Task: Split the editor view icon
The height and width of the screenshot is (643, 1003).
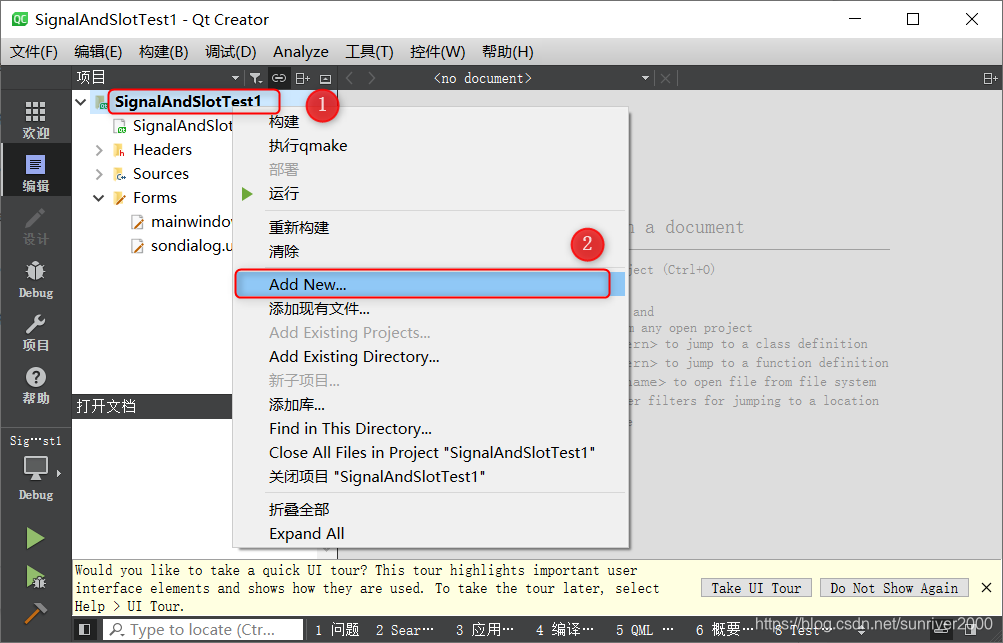Action: click(x=990, y=78)
